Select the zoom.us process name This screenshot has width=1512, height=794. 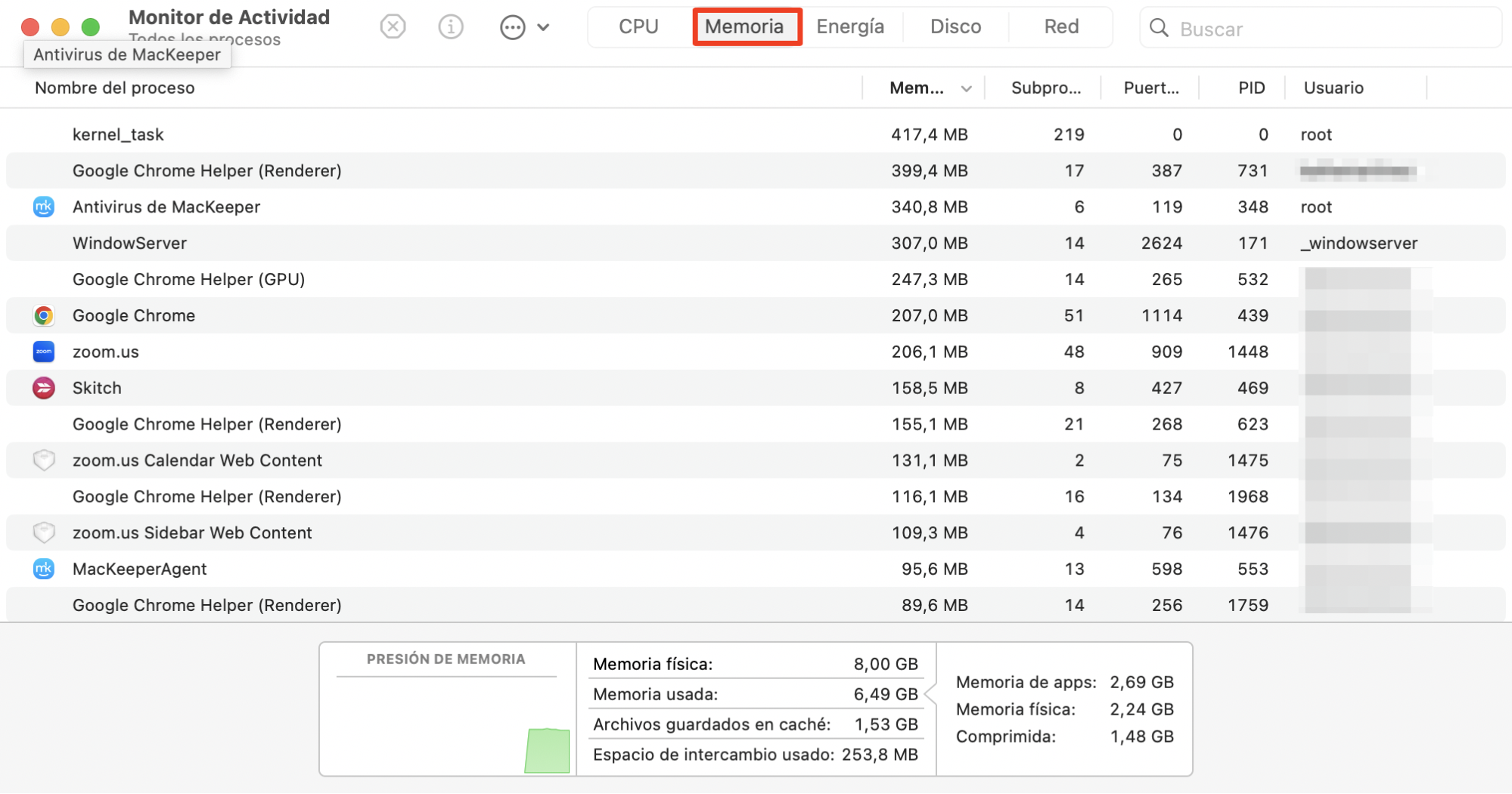(106, 352)
